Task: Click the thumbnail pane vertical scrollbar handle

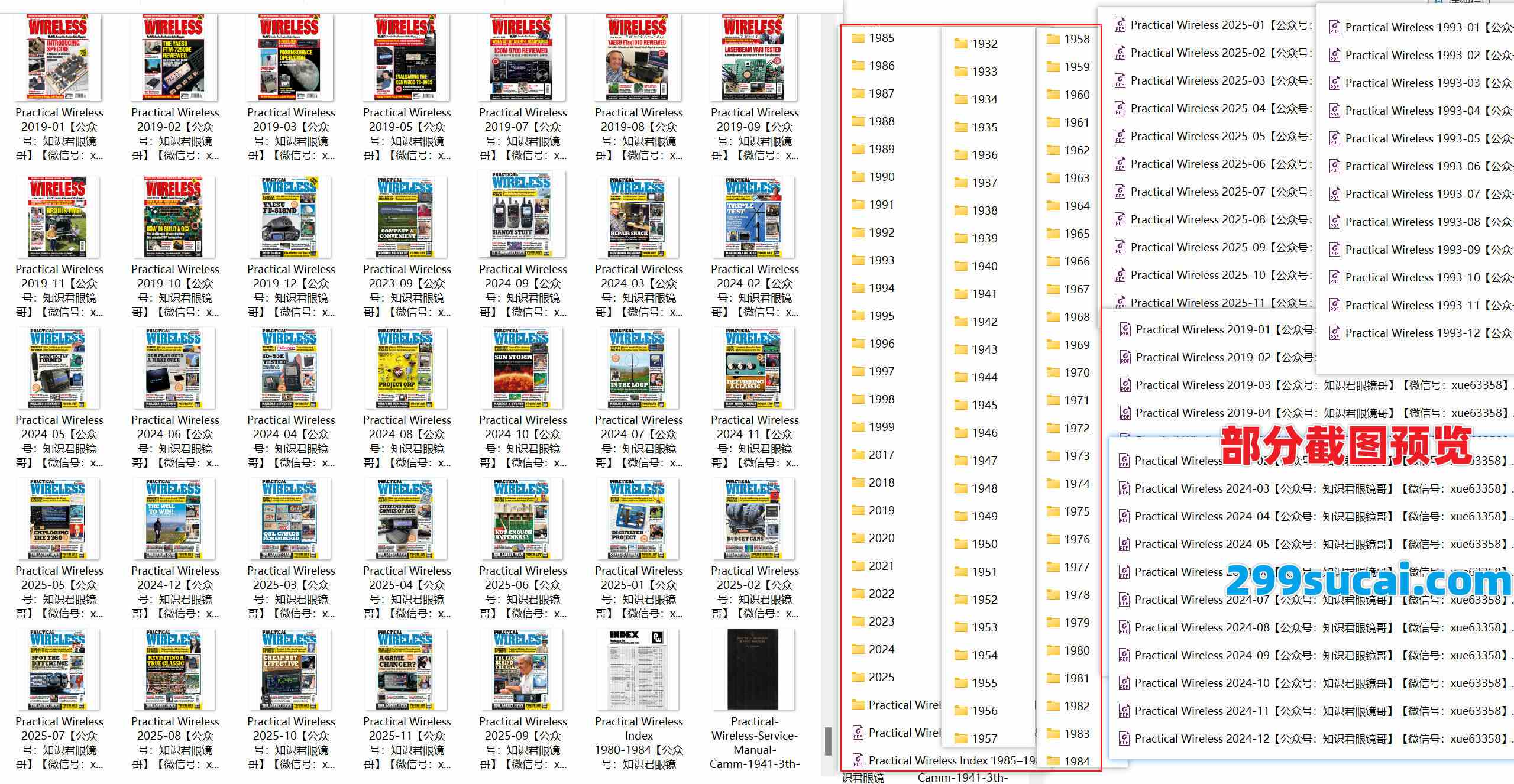Action: click(828, 741)
